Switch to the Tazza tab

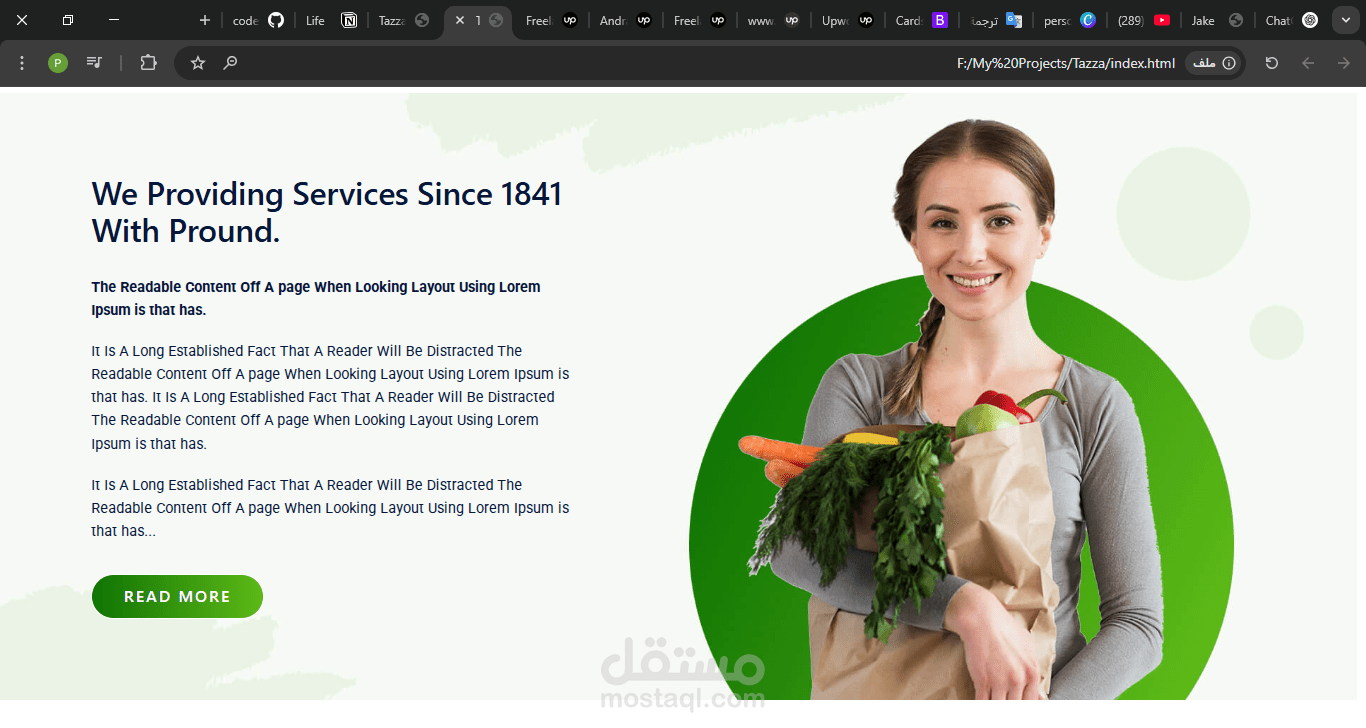click(404, 20)
